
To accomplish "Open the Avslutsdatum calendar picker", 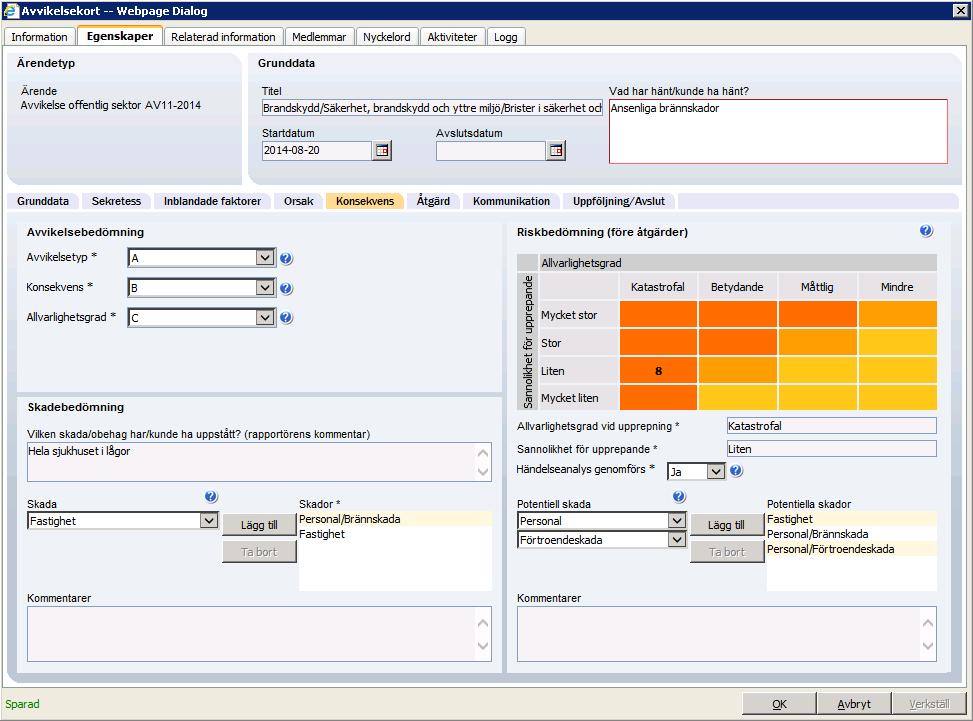I will coord(556,151).
